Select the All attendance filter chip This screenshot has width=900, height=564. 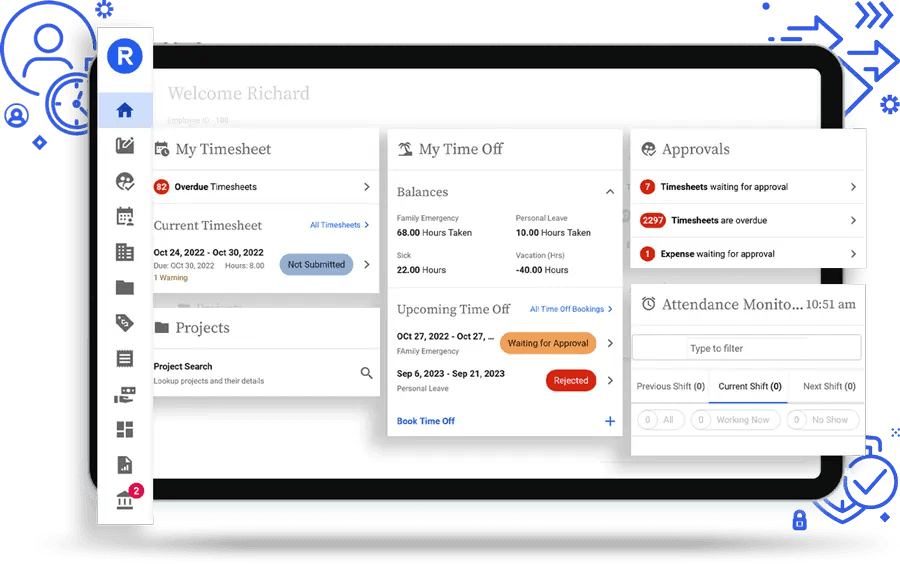pyautogui.click(x=661, y=419)
